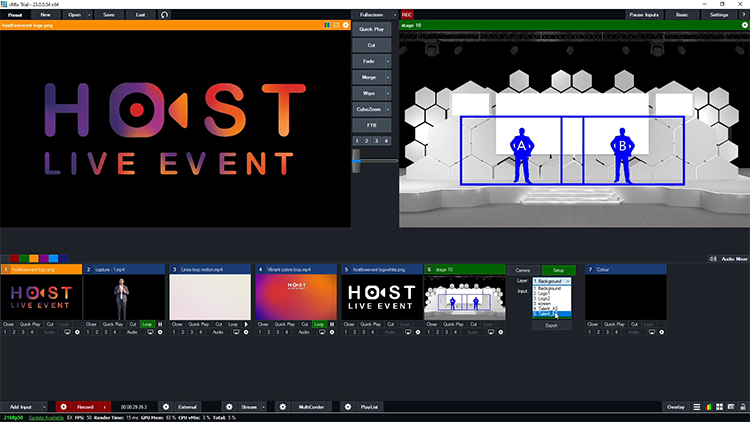Open MultiCorder settings gear icon
The width and height of the screenshot is (750, 422).
pyautogui.click(x=282, y=408)
